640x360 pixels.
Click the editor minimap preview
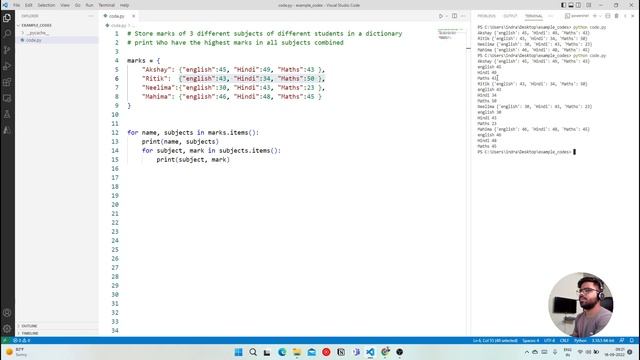point(450,35)
